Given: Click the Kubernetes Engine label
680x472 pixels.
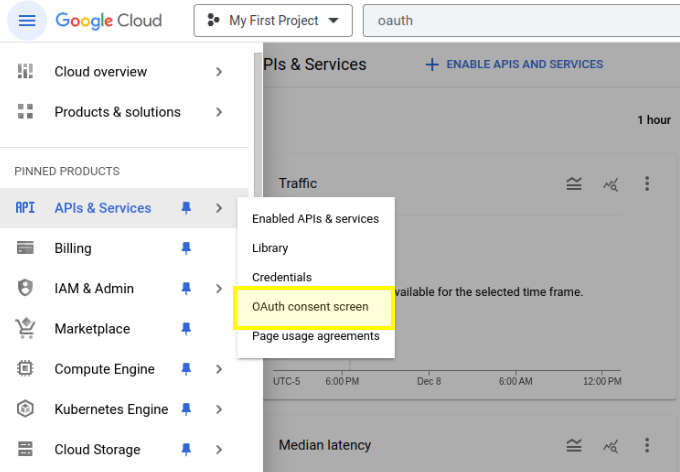Looking at the screenshot, I should point(111,410).
